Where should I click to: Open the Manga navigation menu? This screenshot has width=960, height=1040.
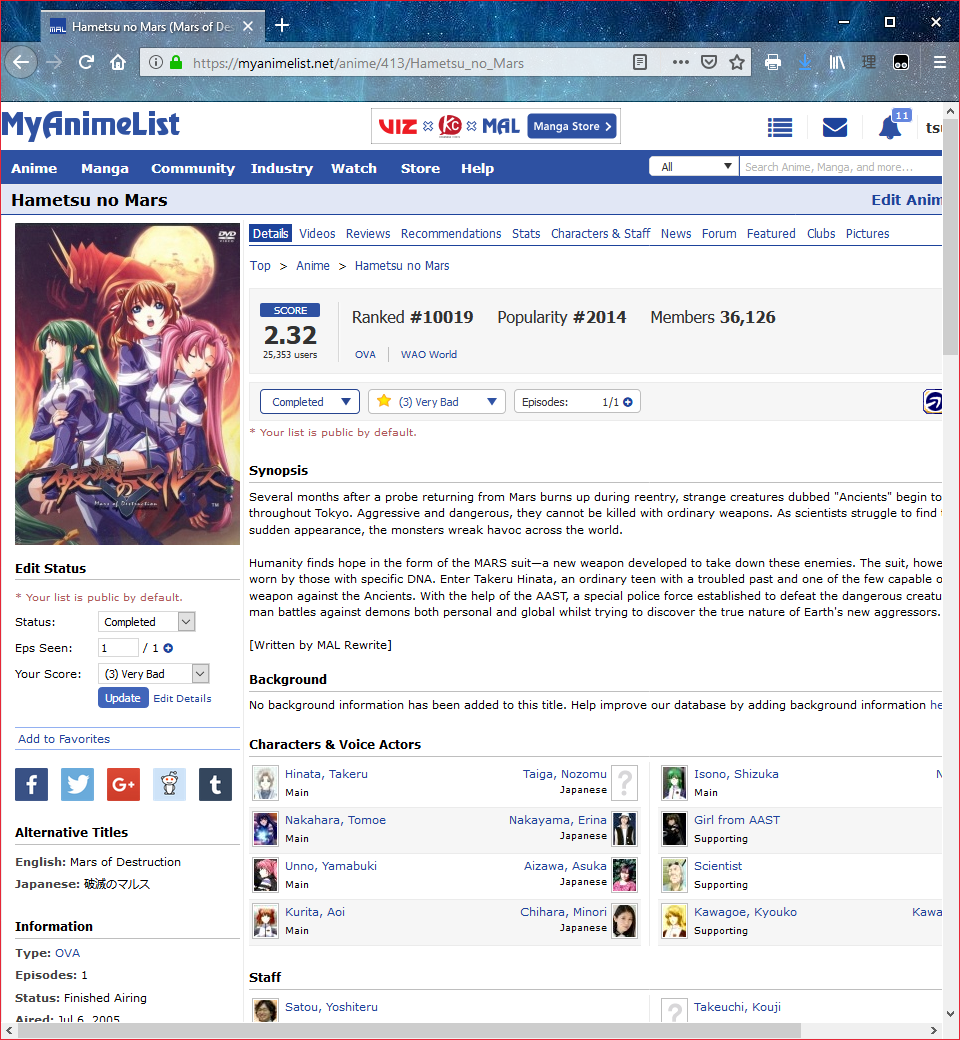click(105, 168)
